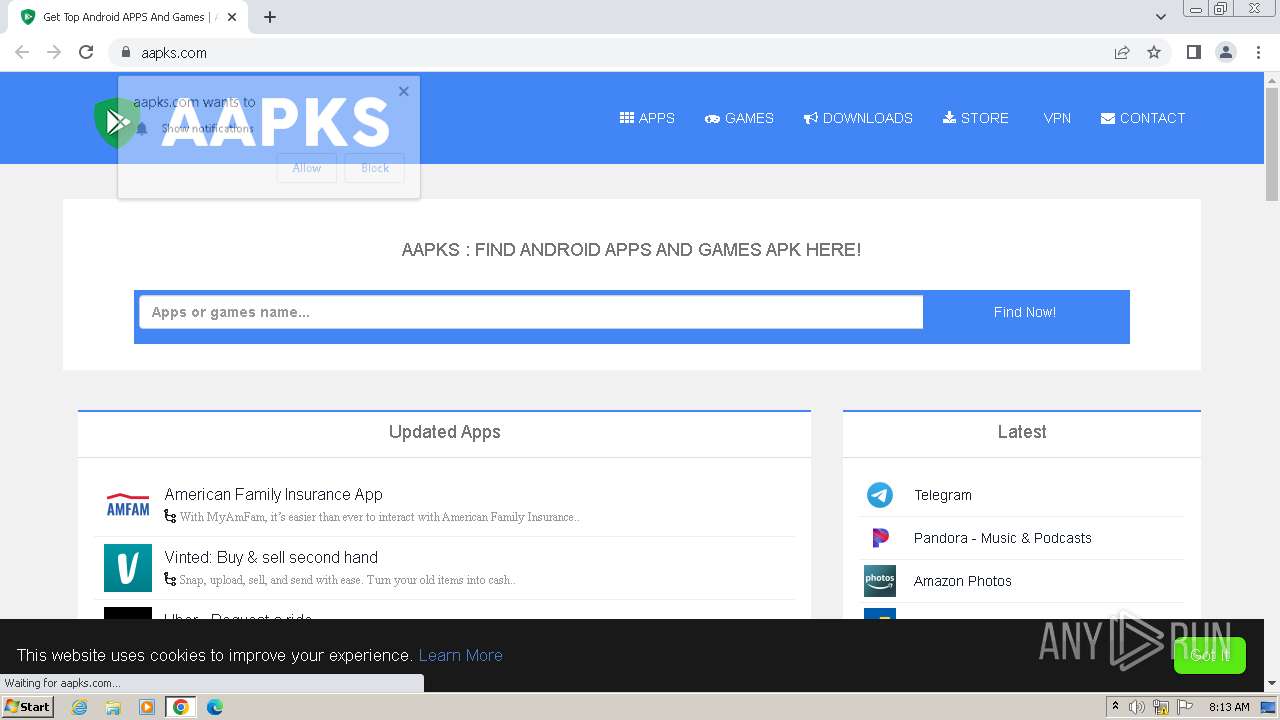Screen dimensions: 1280x720
Task: Click the Amazon Photos app icon
Action: 880,581
